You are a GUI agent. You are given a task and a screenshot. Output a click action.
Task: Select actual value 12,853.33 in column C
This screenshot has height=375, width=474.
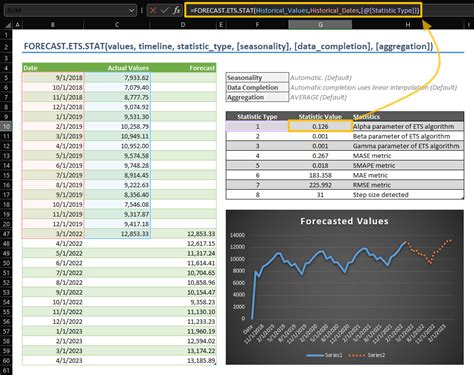[x=117, y=234]
